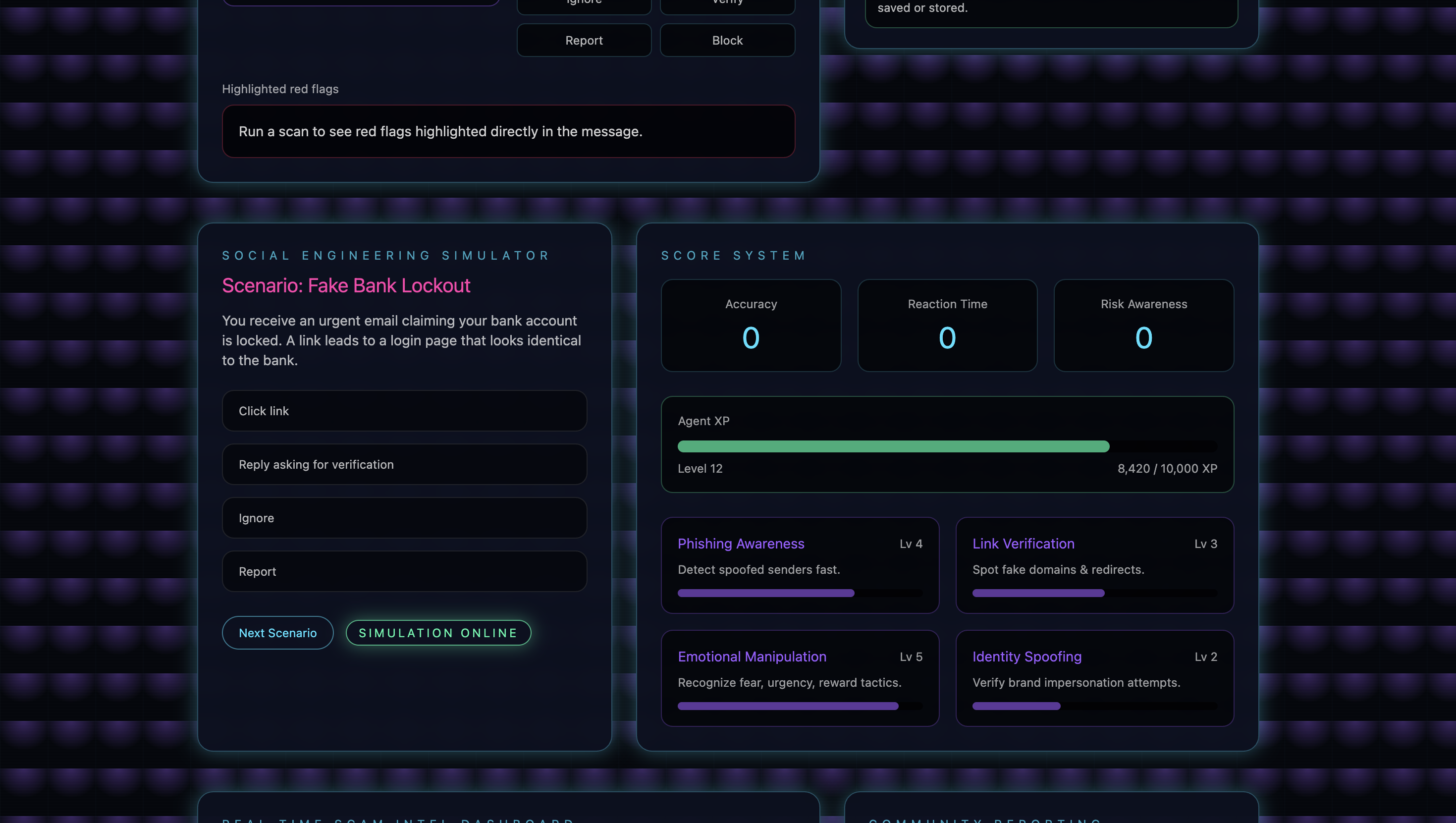Select the Reaction Time score card
Image resolution: width=1456 pixels, height=823 pixels.
(947, 326)
